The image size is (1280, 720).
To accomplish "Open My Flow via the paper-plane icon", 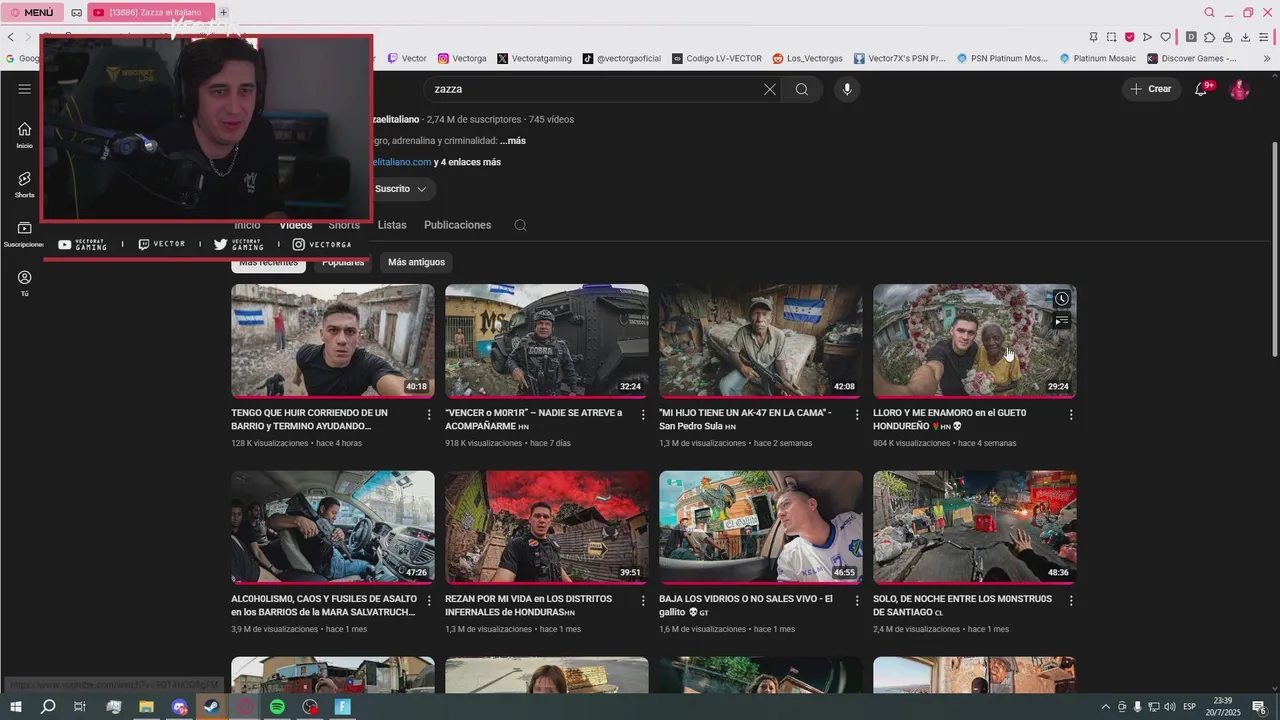I will [1148, 37].
